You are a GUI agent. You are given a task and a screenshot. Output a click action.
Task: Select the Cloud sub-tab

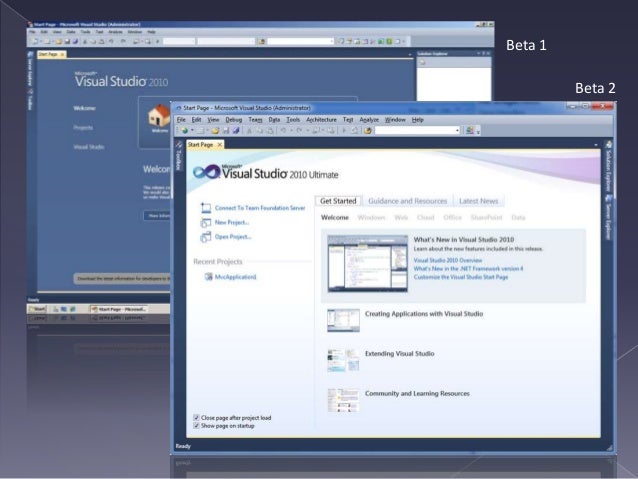click(426, 218)
